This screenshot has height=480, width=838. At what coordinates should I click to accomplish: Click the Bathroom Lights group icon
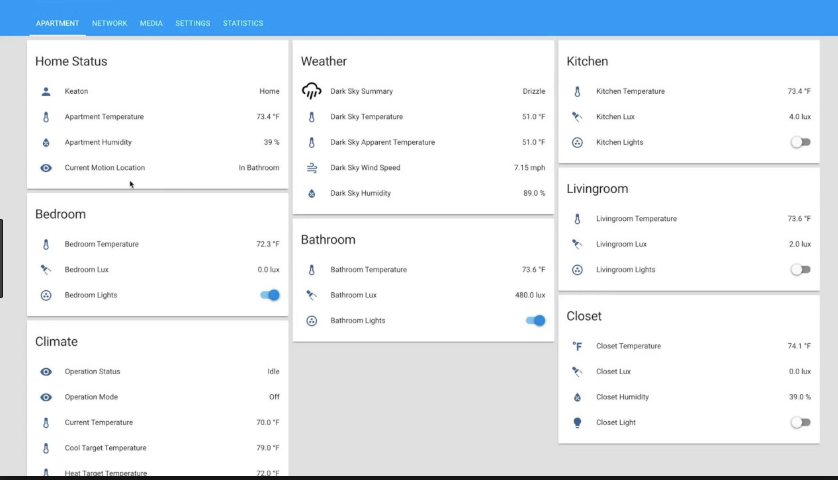(312, 321)
